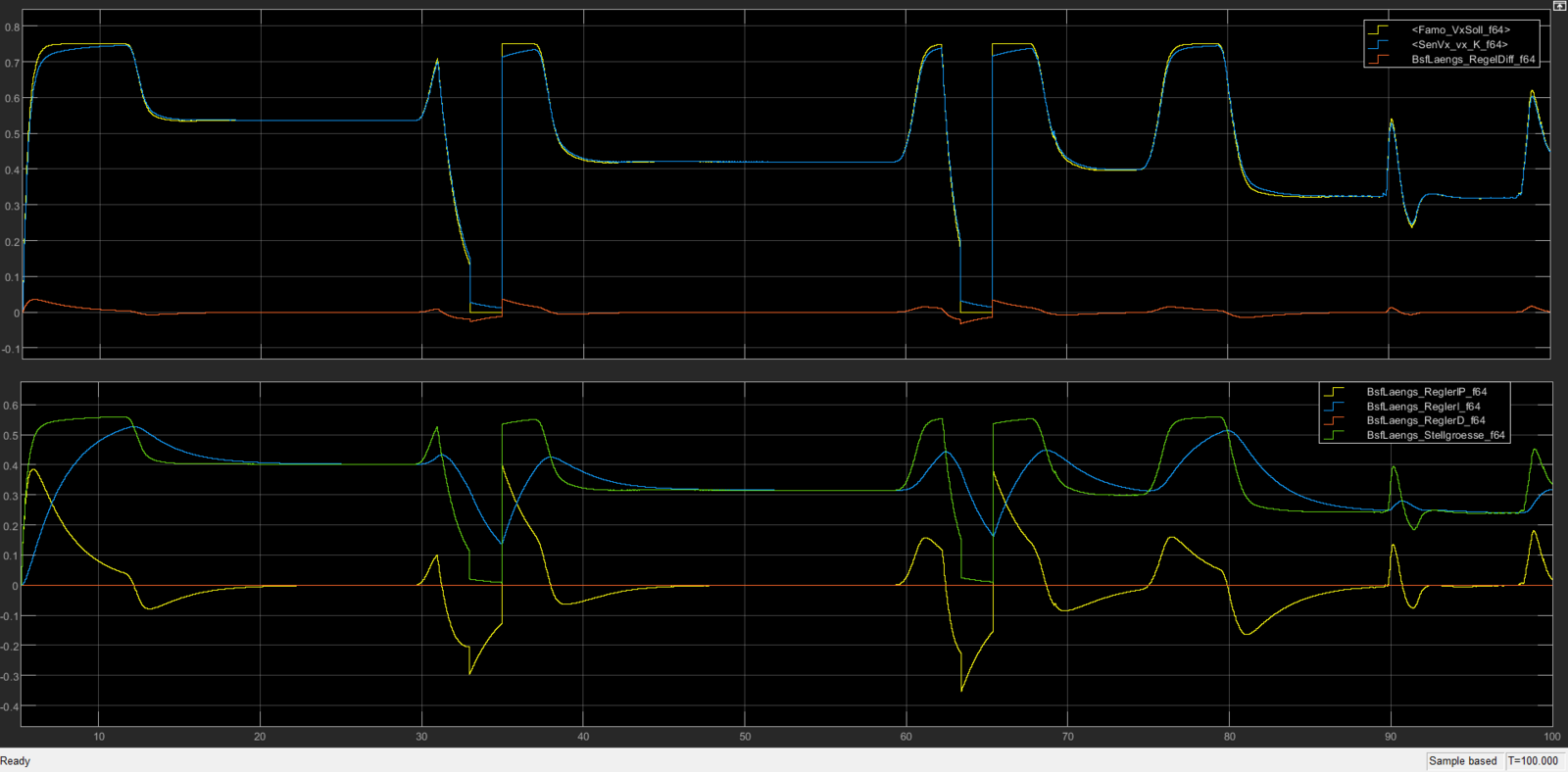The width and height of the screenshot is (1568, 772).
Task: Click the T=100.000 time status field
Action: [1534, 761]
